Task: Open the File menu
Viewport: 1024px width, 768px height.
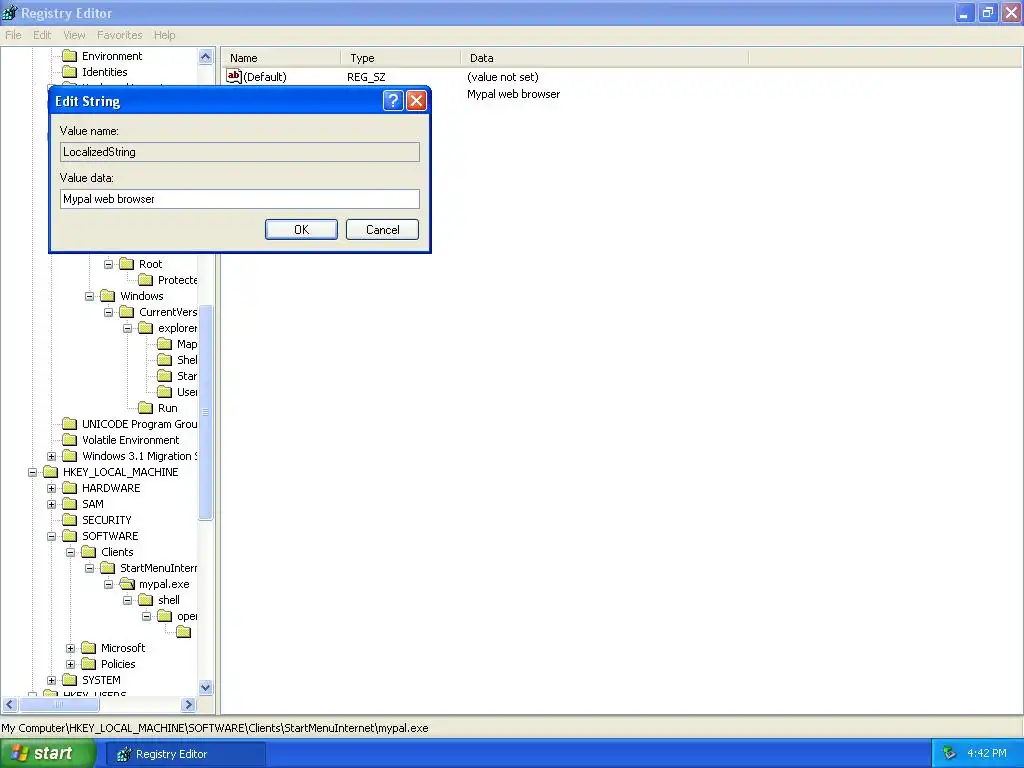Action: [x=13, y=35]
